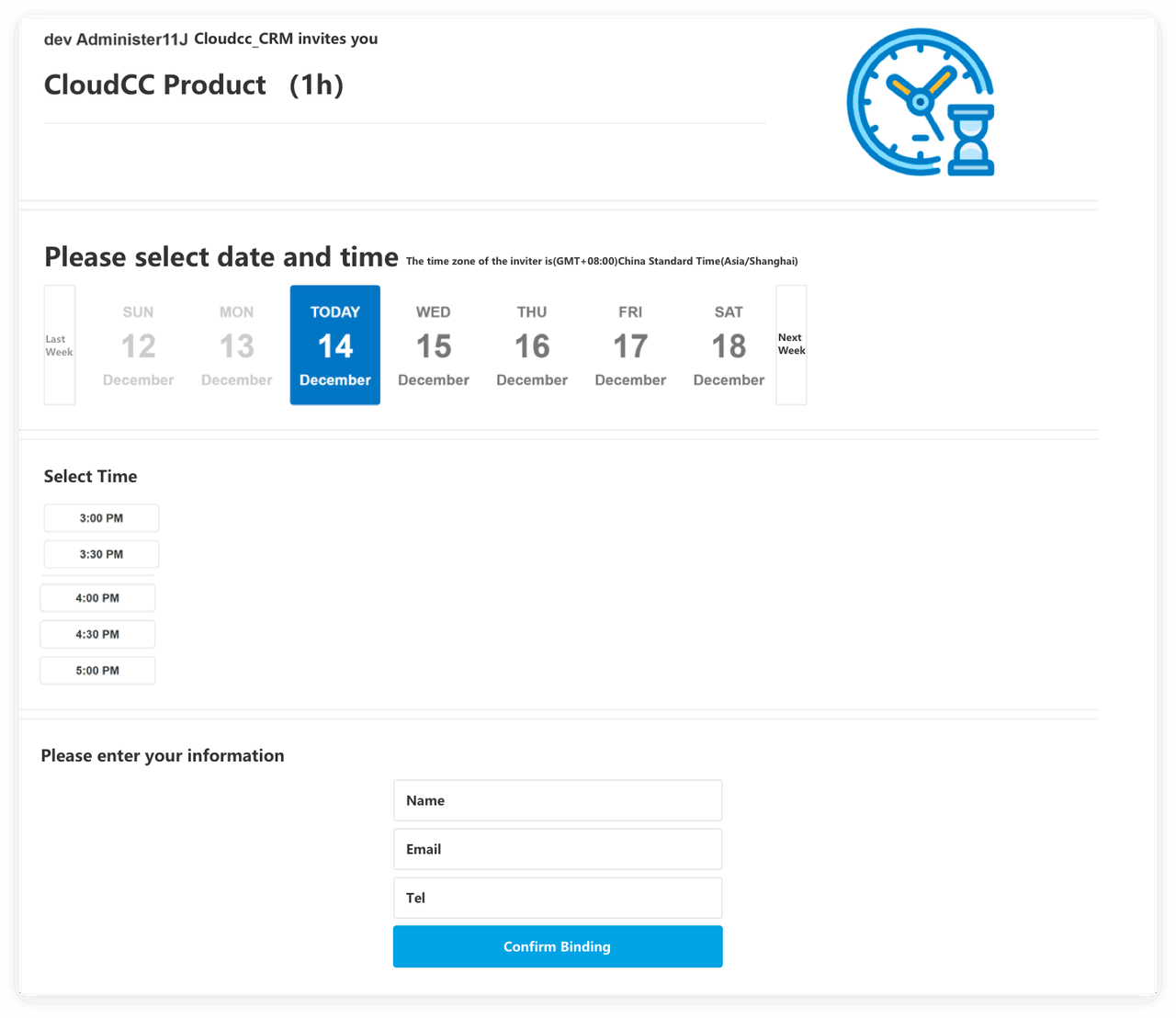Pick the 4:30 PM time slot
The width and height of the screenshot is (1176, 1018).
[x=97, y=635]
